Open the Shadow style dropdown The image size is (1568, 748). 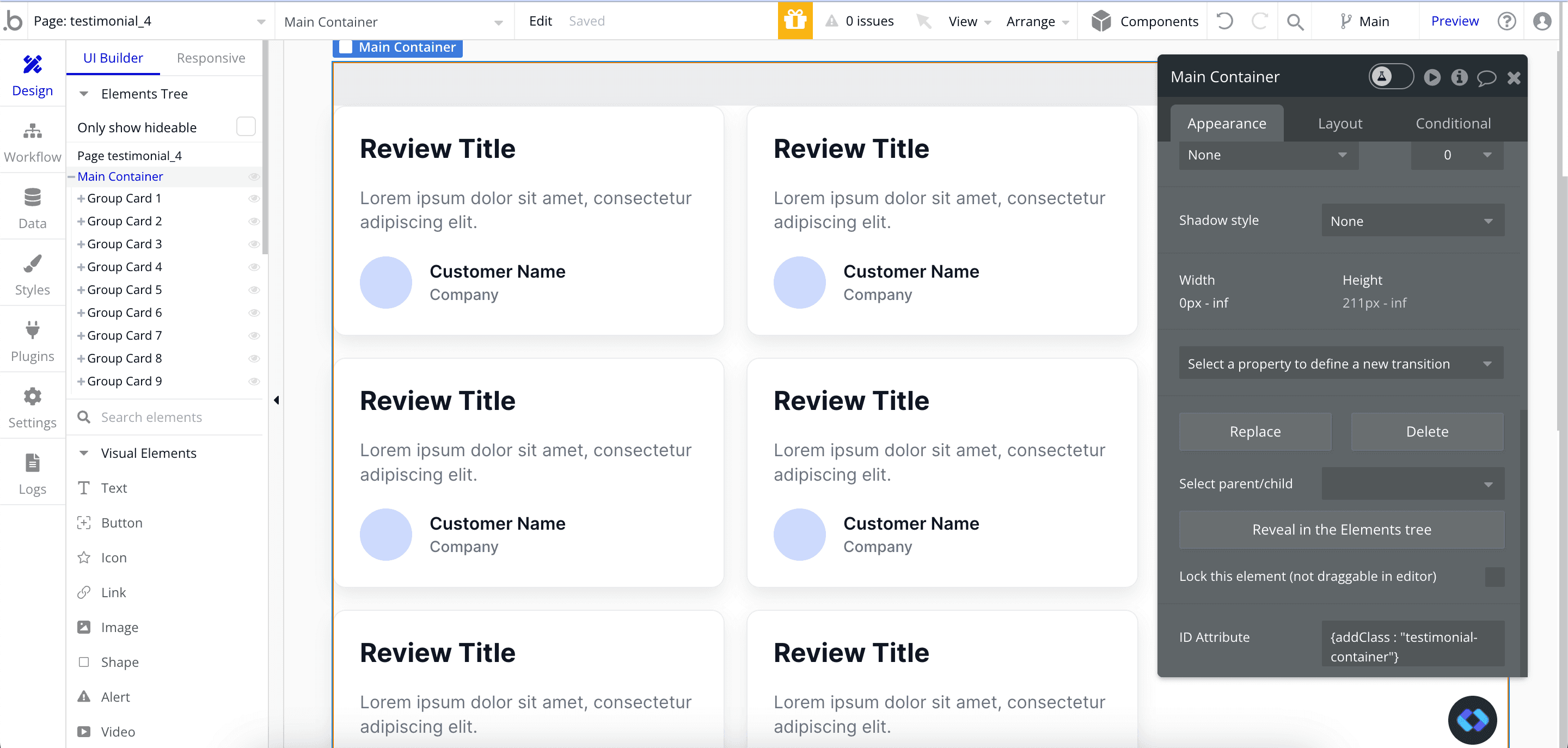click(x=1412, y=221)
